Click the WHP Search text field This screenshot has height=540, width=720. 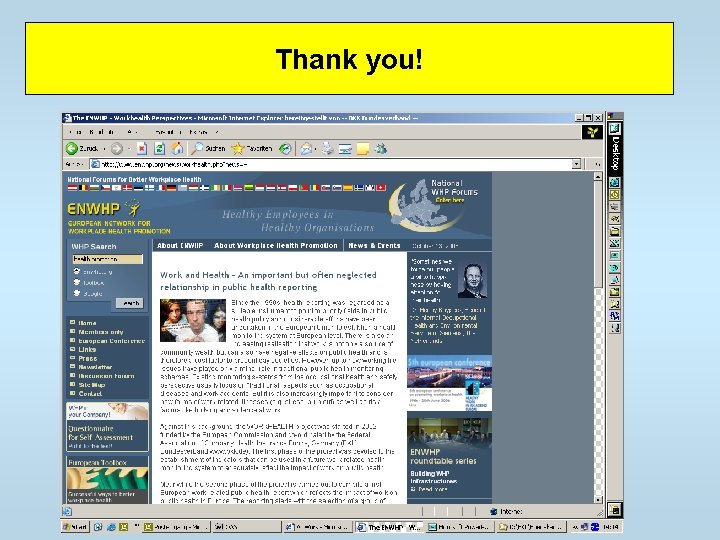[107, 259]
